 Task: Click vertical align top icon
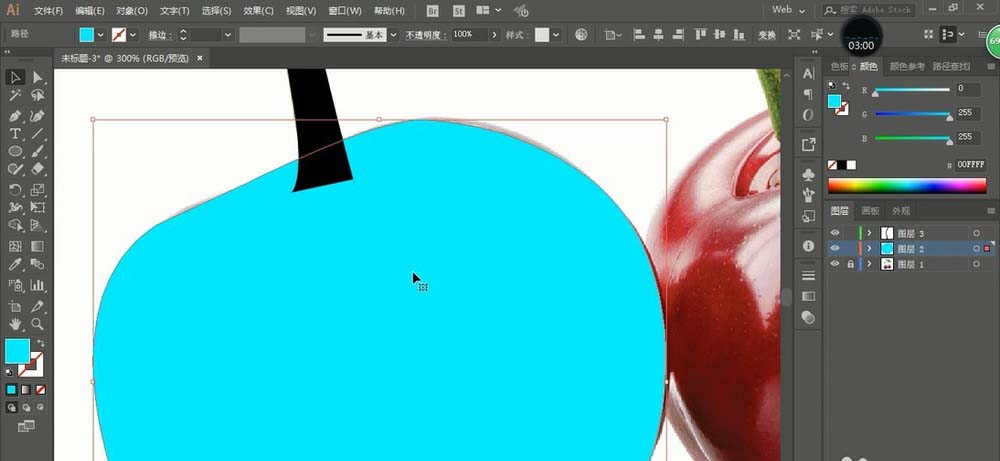tap(700, 35)
